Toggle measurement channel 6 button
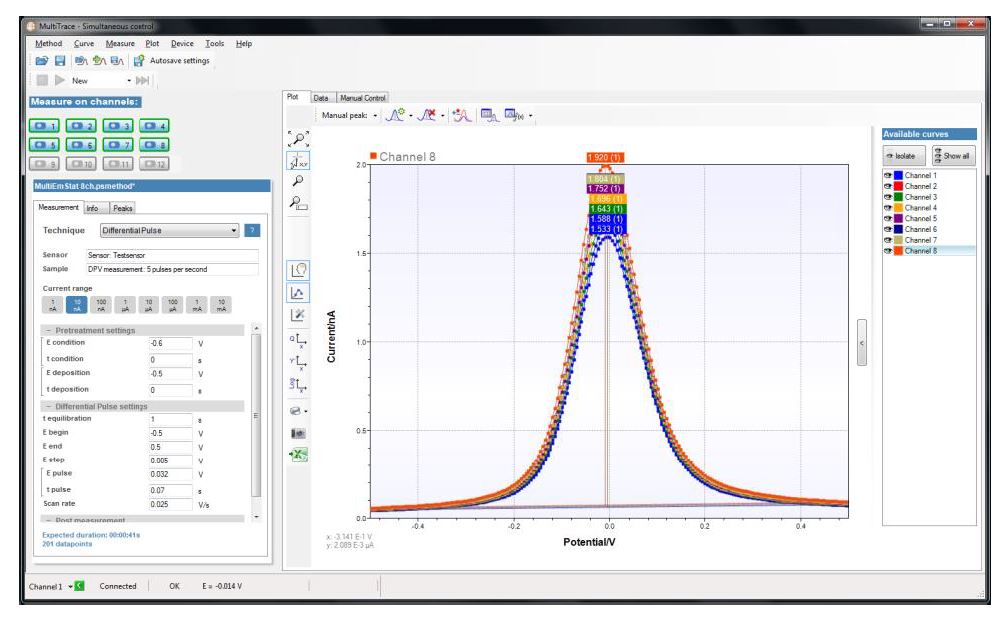 tap(81, 145)
